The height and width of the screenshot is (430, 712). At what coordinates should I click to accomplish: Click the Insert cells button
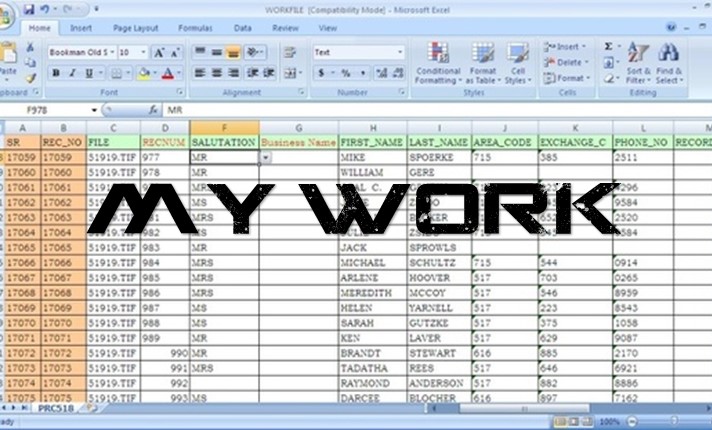(x=564, y=46)
